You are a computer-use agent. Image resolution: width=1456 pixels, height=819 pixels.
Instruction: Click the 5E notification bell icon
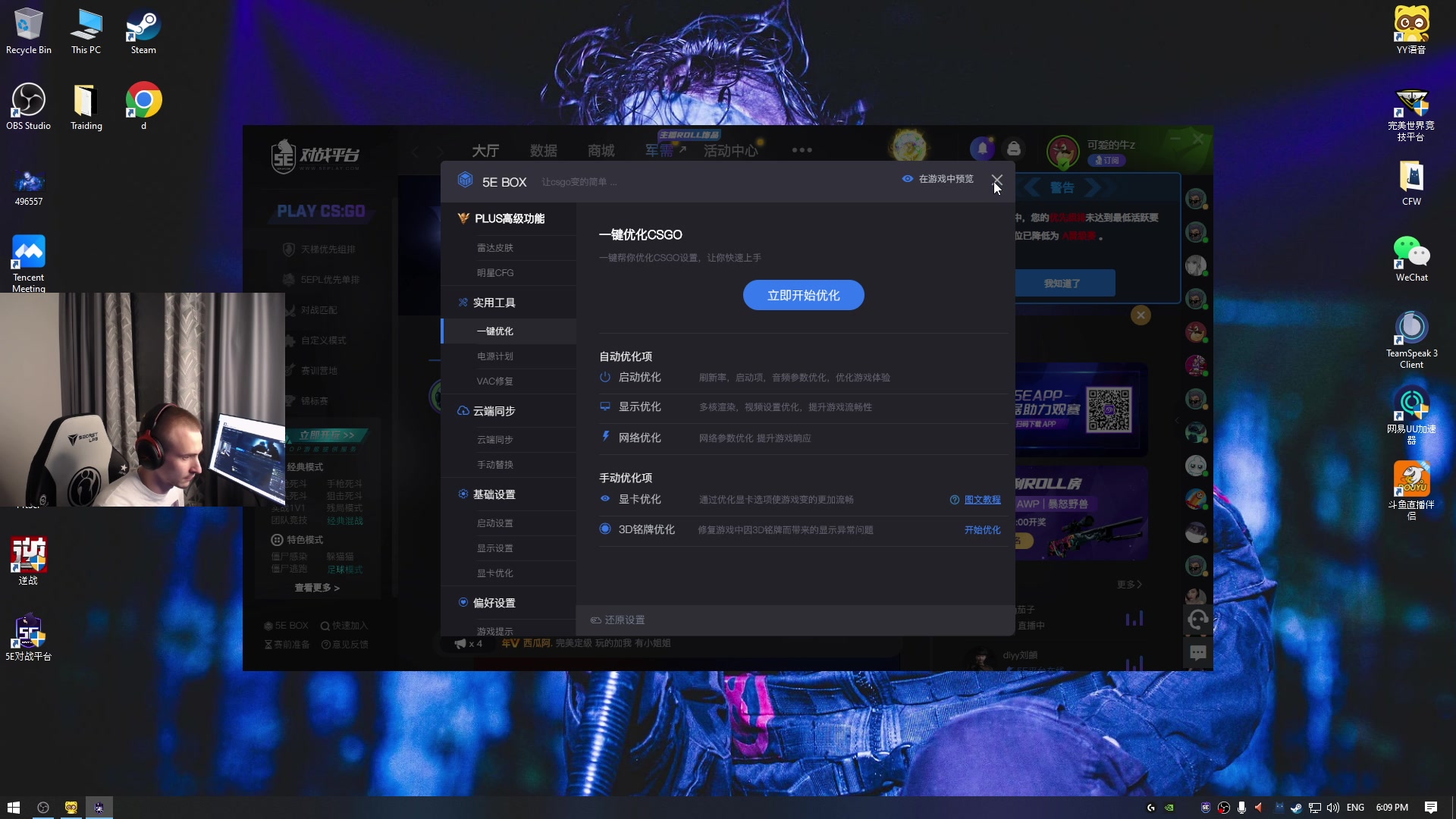click(982, 149)
